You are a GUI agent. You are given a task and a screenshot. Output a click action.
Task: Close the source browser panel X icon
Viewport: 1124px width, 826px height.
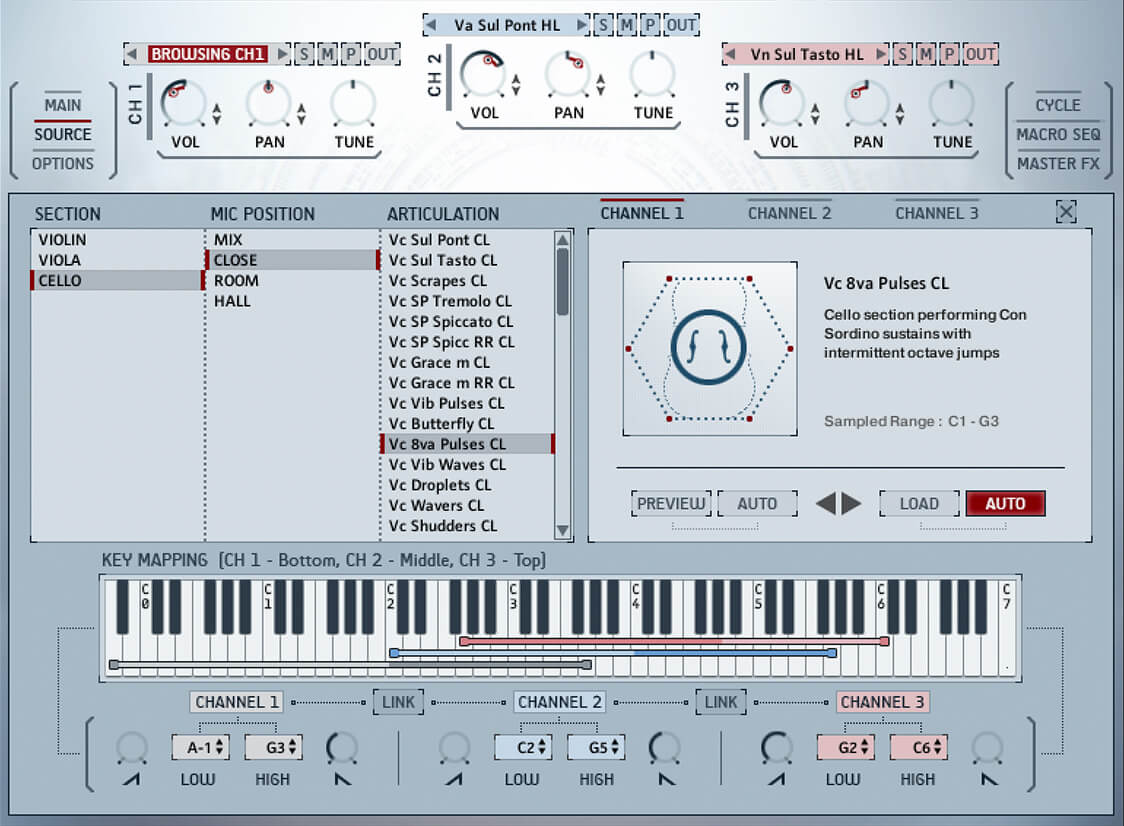pyautogui.click(x=1066, y=212)
